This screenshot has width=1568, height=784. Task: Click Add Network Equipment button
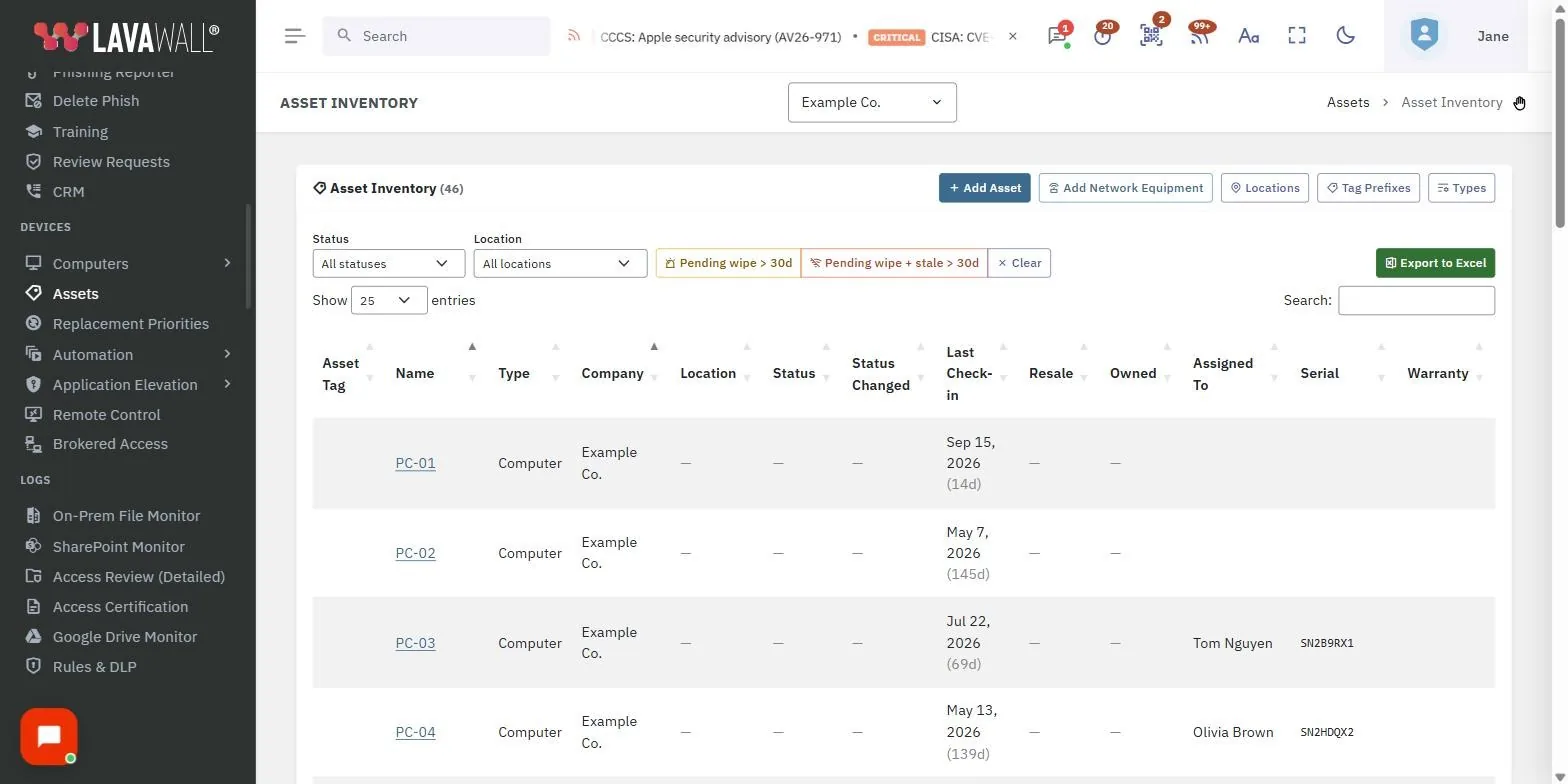coord(1125,188)
